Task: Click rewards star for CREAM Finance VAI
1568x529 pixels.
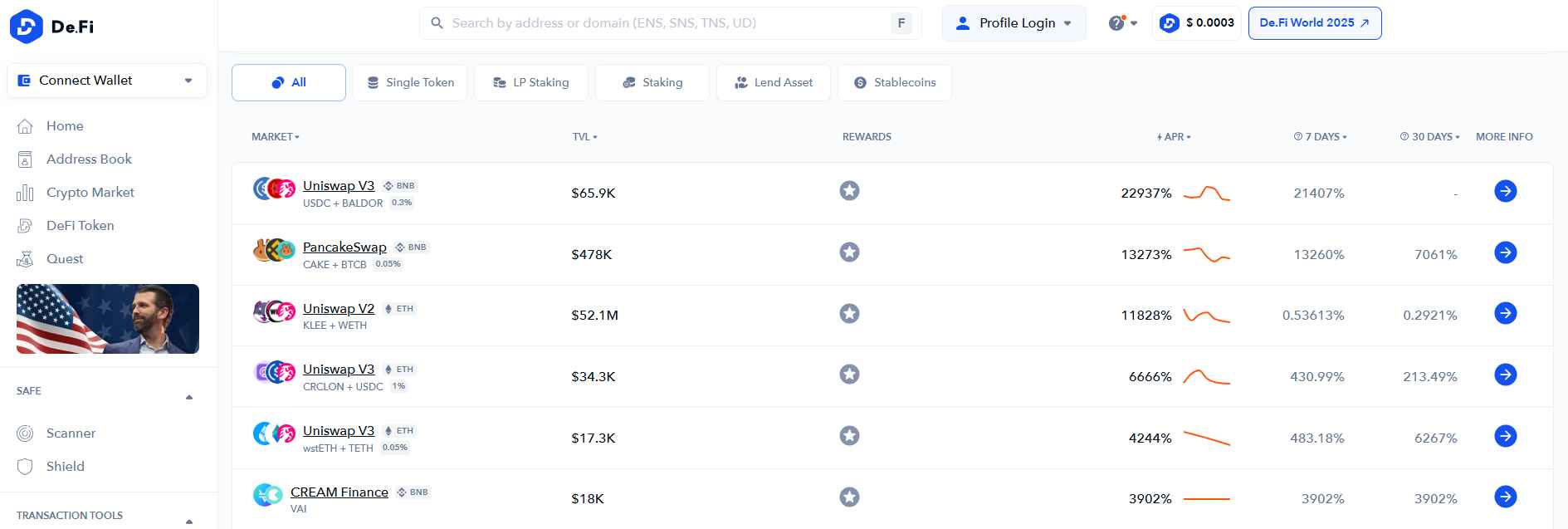Action: pos(849,497)
